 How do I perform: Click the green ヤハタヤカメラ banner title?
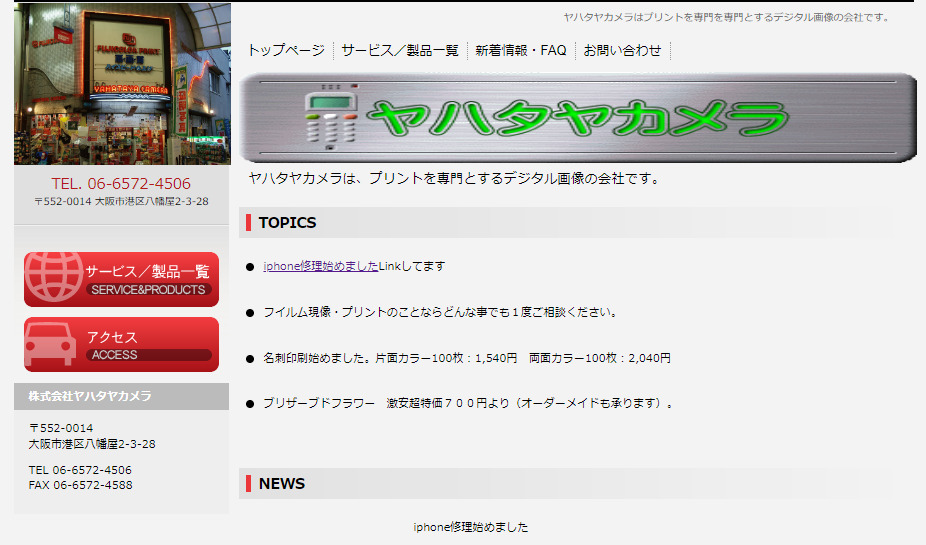[577, 119]
